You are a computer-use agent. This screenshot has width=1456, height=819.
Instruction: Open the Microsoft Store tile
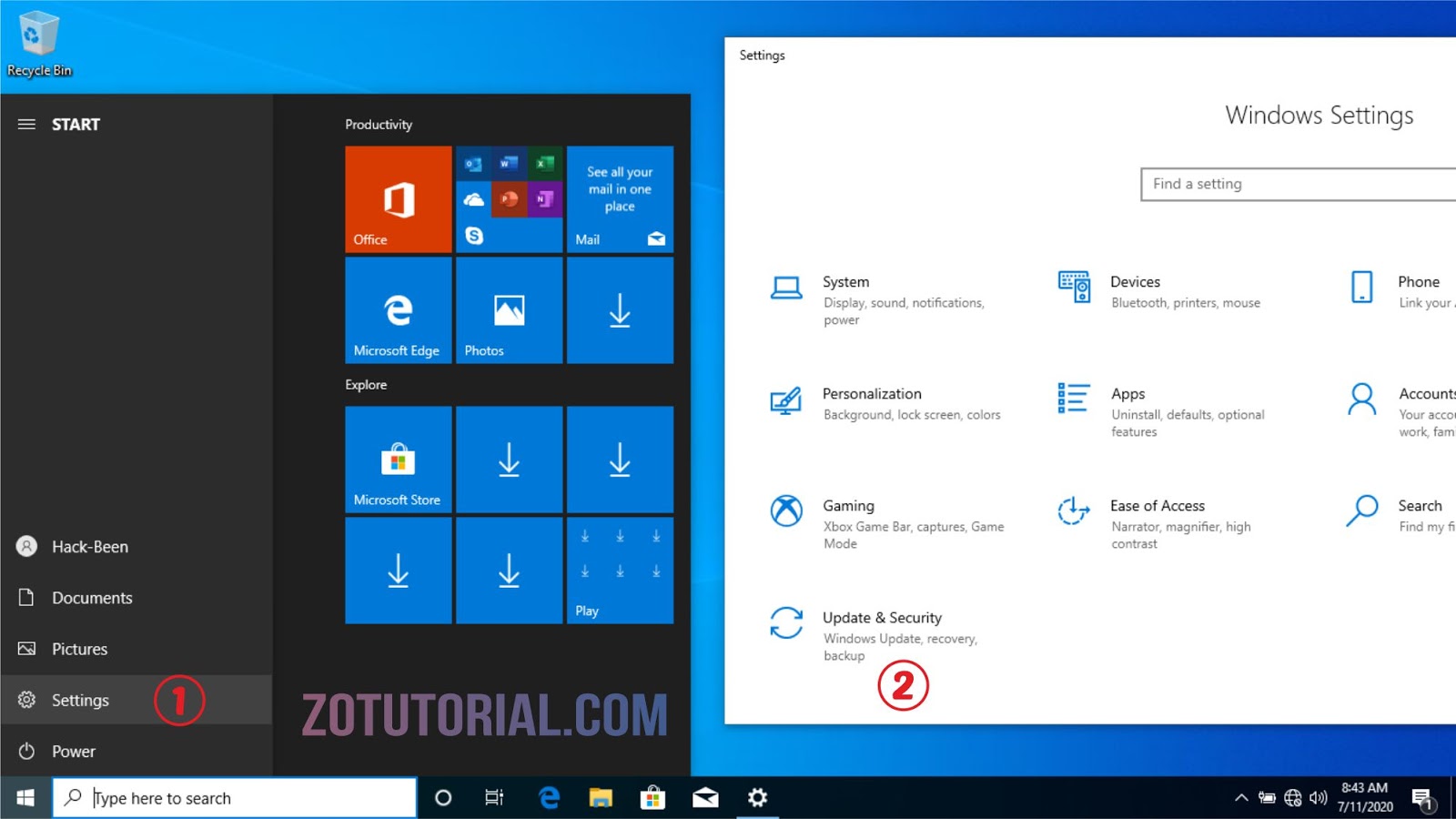399,460
